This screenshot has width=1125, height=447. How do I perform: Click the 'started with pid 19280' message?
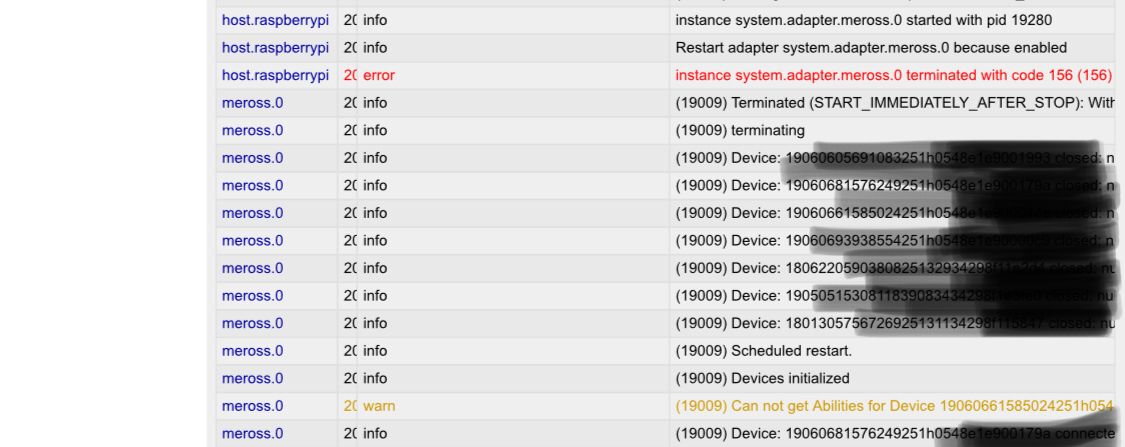point(864,20)
